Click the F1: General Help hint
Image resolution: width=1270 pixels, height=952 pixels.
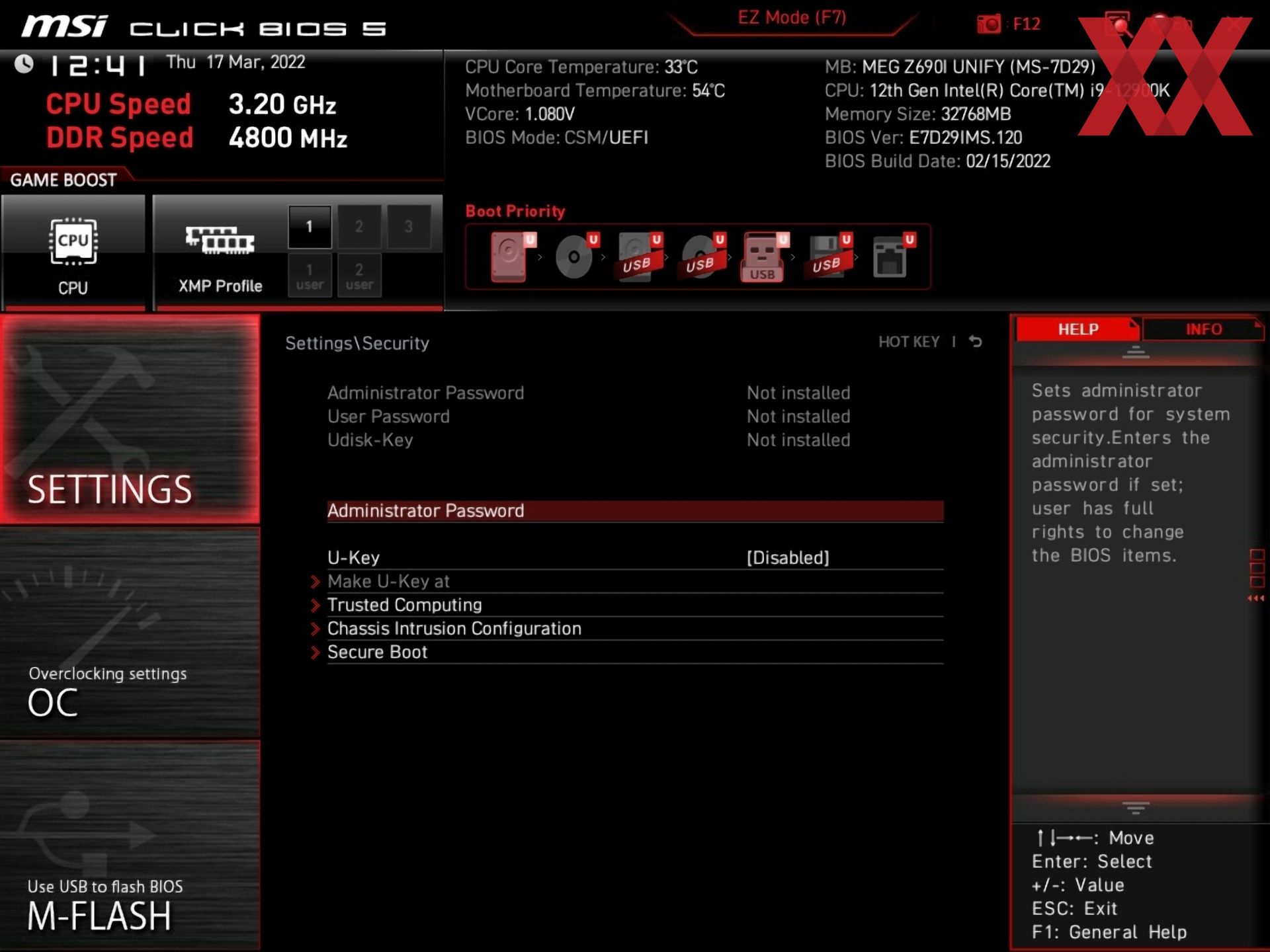1109,932
